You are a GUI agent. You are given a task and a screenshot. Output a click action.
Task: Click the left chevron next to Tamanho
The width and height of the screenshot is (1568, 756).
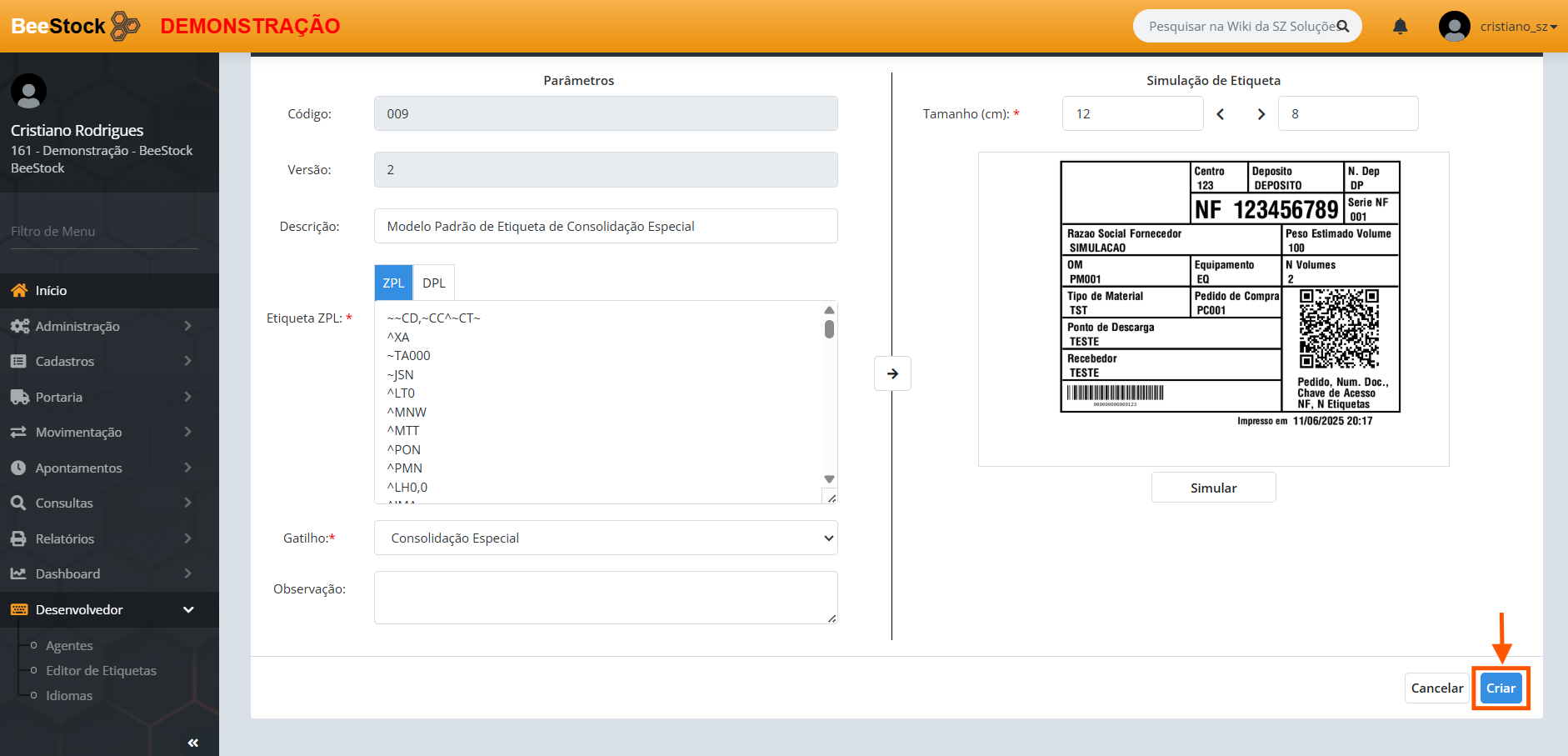pos(1221,114)
